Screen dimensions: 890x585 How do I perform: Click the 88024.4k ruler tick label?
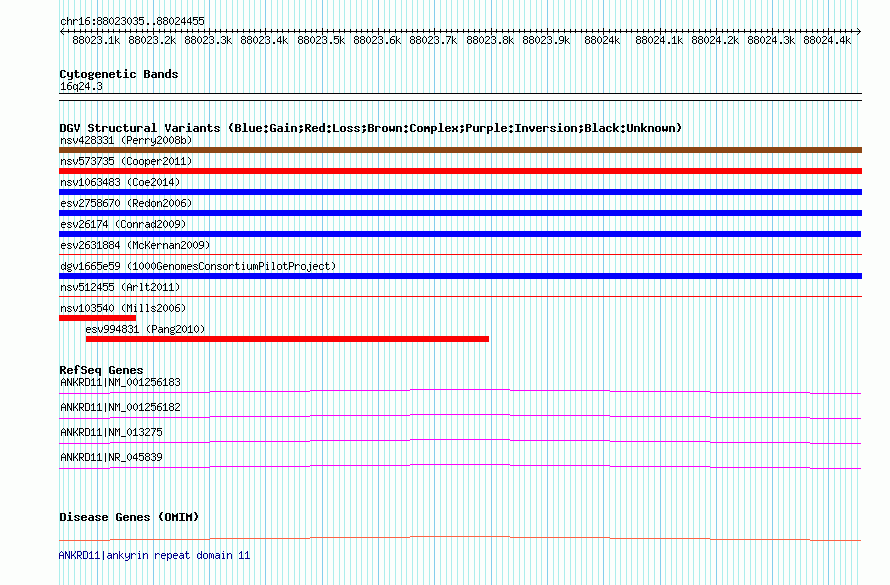point(827,40)
